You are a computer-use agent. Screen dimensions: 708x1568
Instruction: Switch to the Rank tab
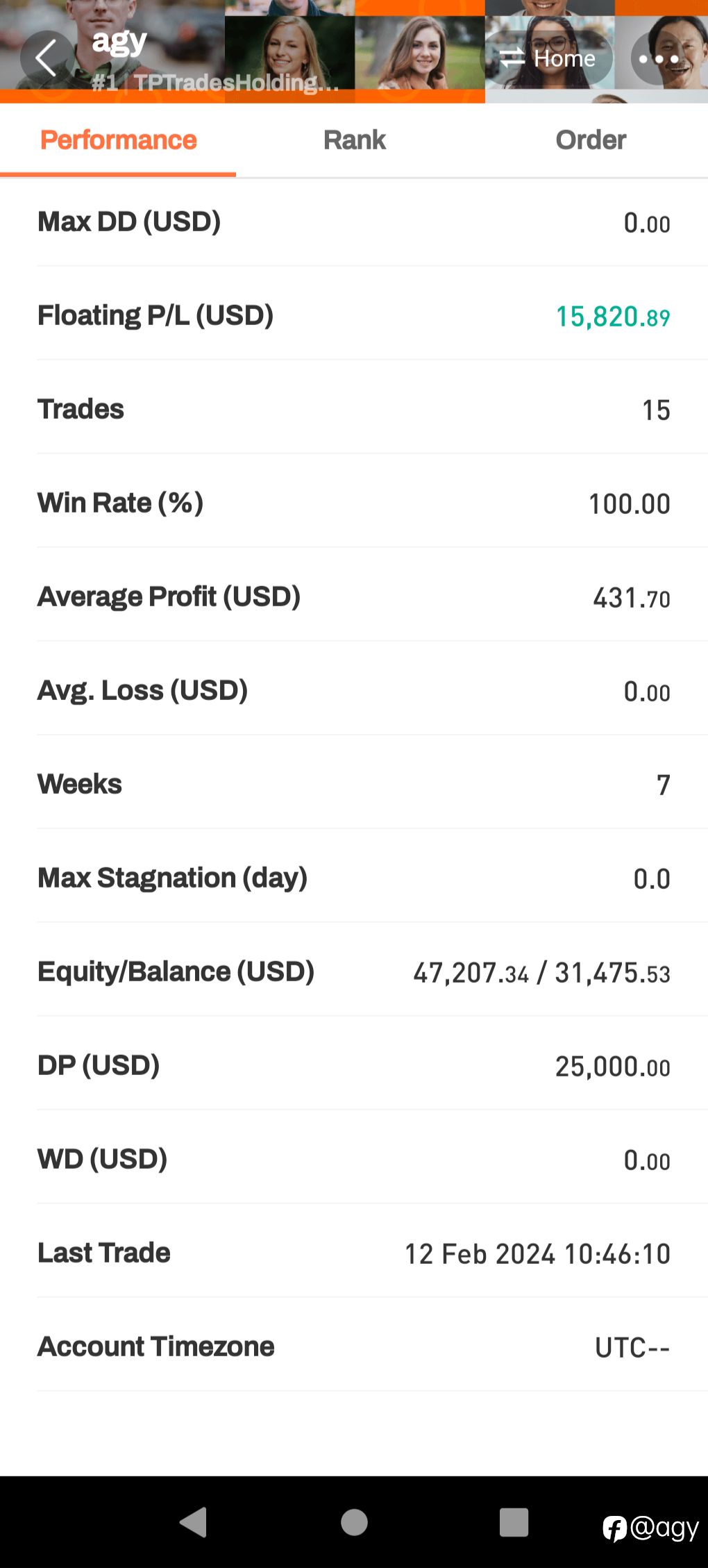pos(354,140)
